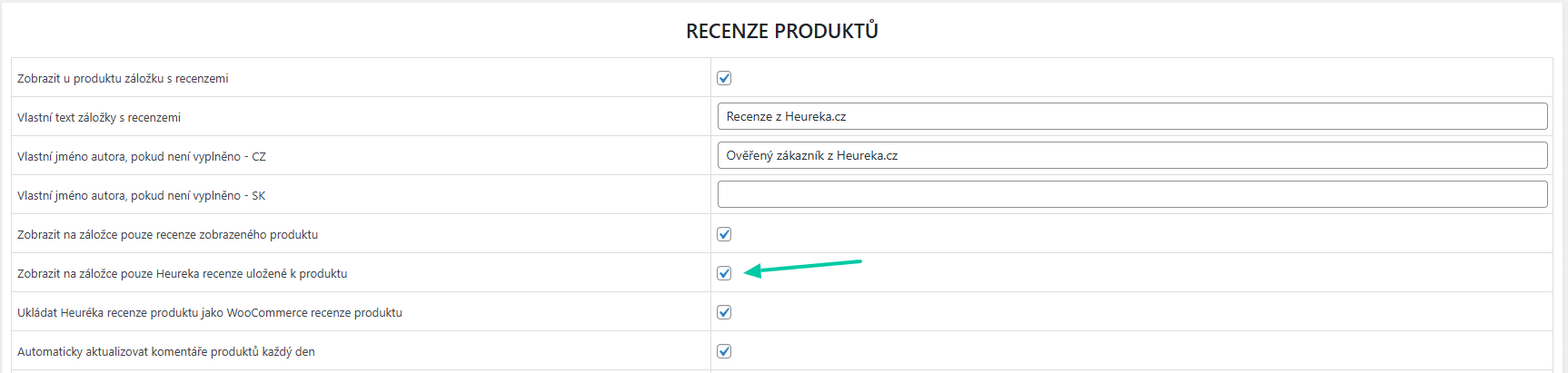
Task: Click the Automaticky aktualizovat komentáře label
Action: pyautogui.click(x=166, y=352)
